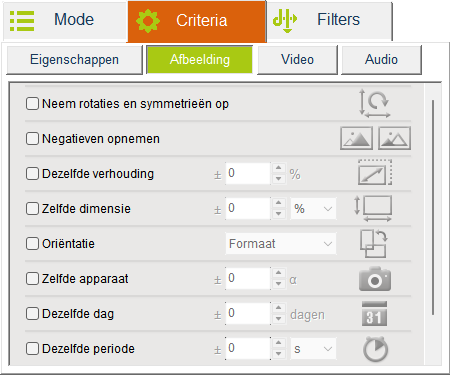Open the Dezelfde periode seconds unit dropdown

[313, 349]
